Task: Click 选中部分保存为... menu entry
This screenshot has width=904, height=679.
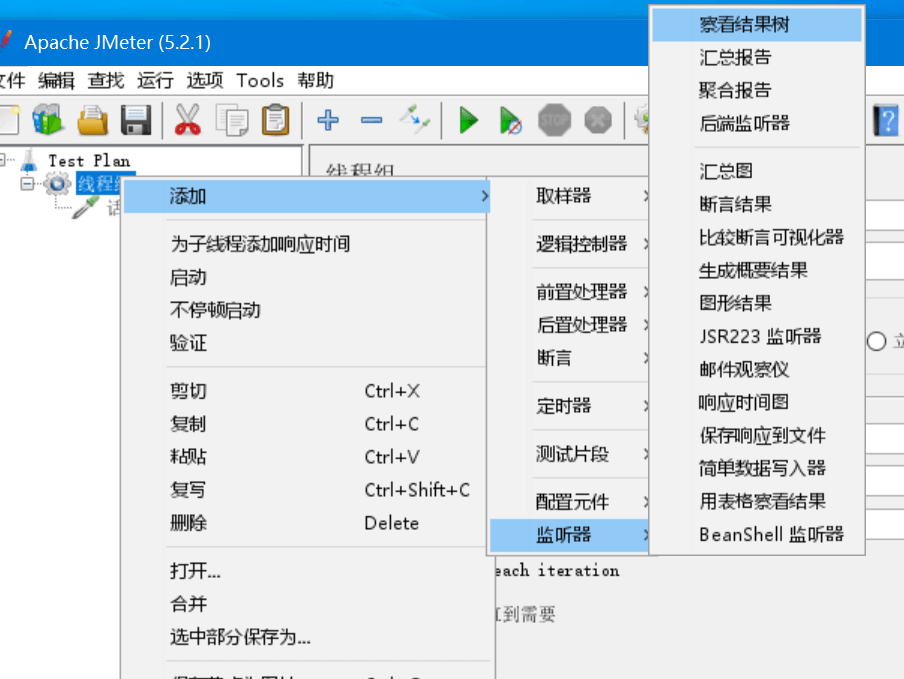Action: coord(307,637)
